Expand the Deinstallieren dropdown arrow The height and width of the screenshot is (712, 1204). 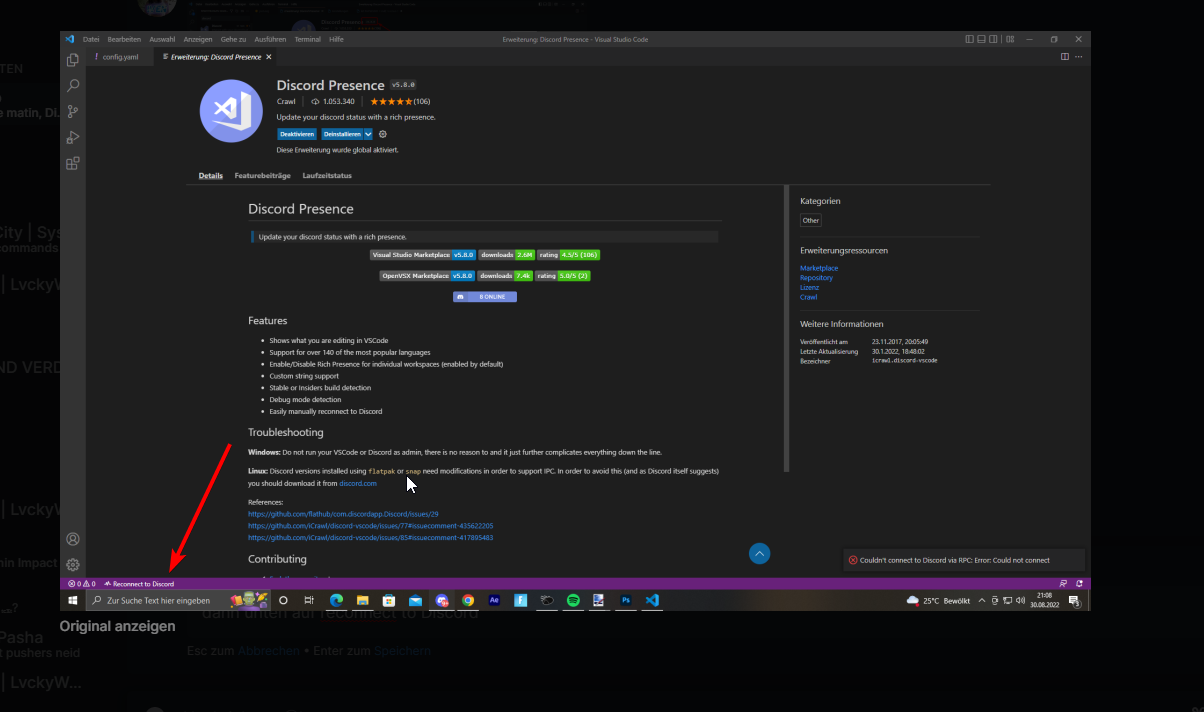tap(368, 134)
